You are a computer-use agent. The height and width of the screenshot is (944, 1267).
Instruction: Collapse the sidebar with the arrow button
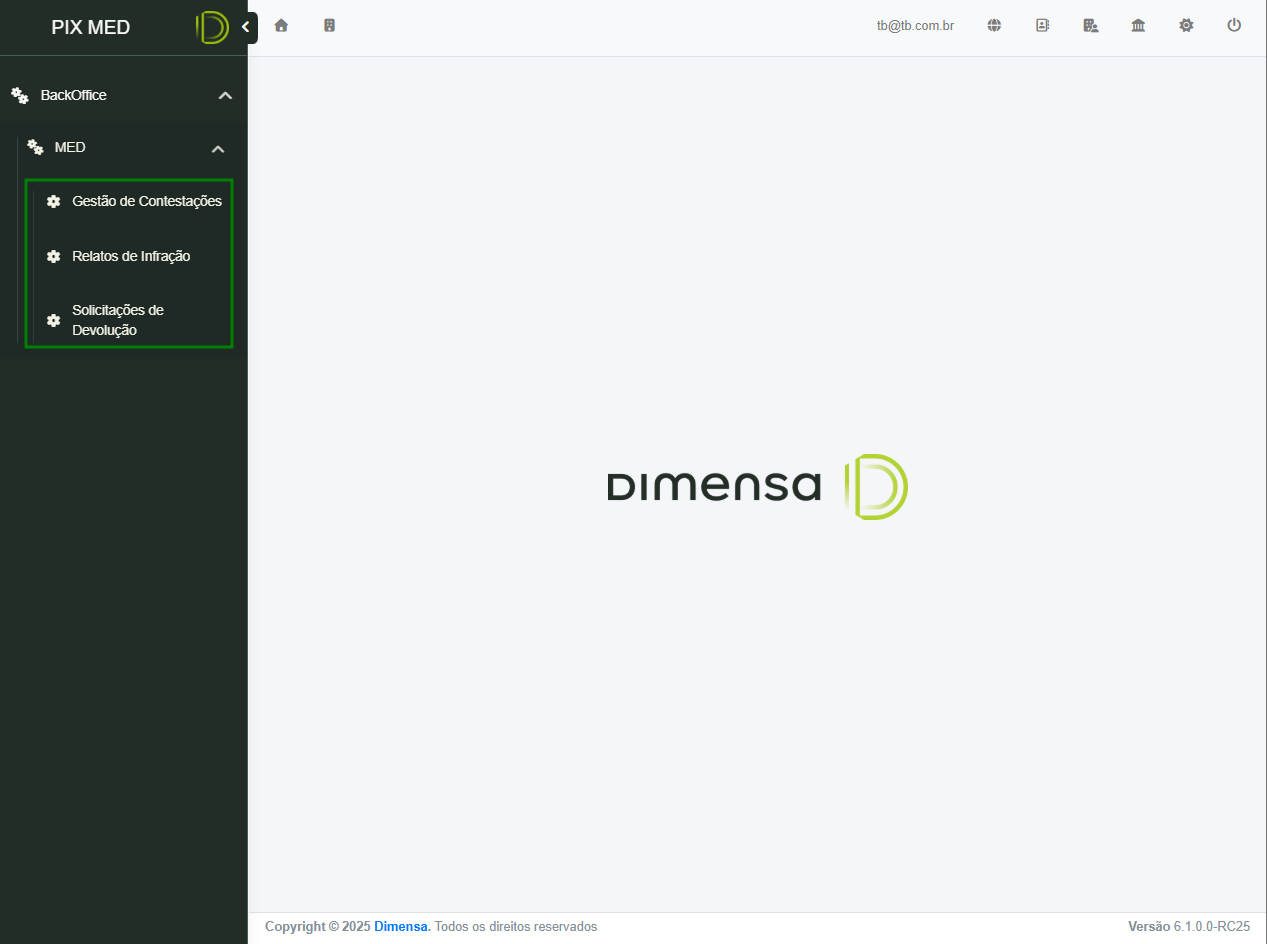[246, 27]
